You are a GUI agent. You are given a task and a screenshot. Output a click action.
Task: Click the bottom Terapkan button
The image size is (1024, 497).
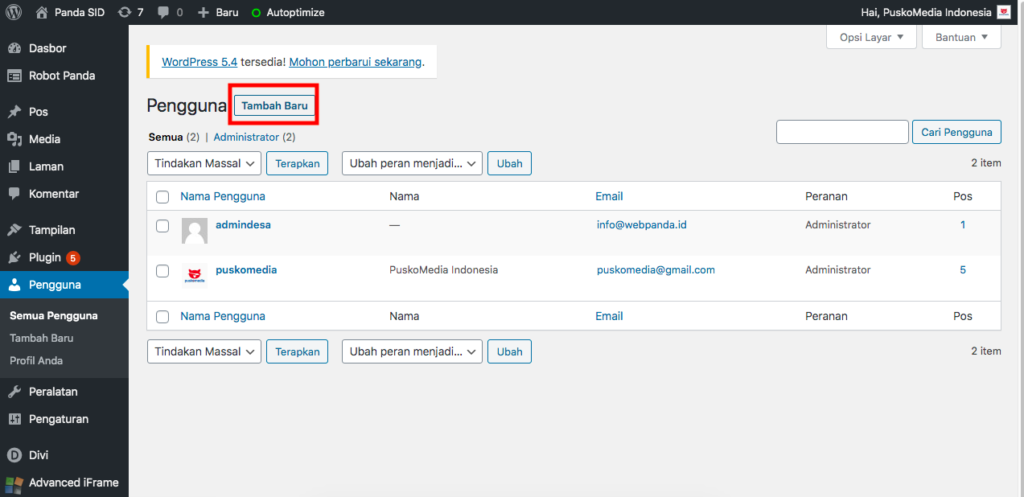(297, 351)
